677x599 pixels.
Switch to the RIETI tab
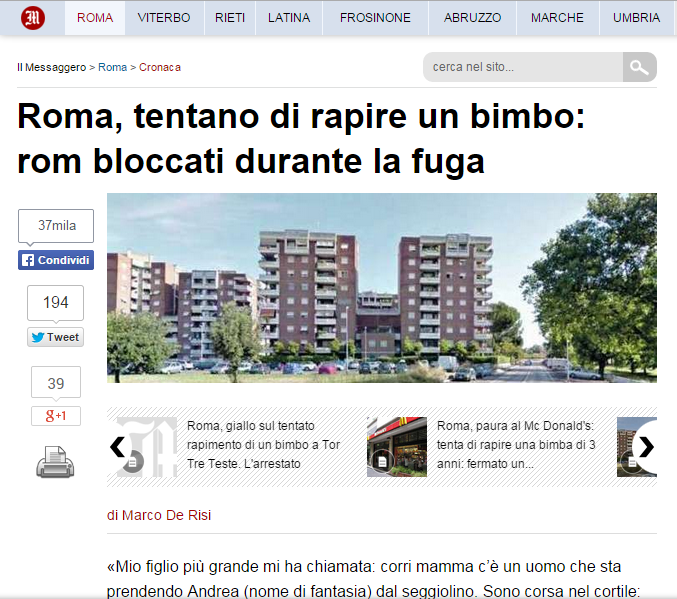click(230, 18)
